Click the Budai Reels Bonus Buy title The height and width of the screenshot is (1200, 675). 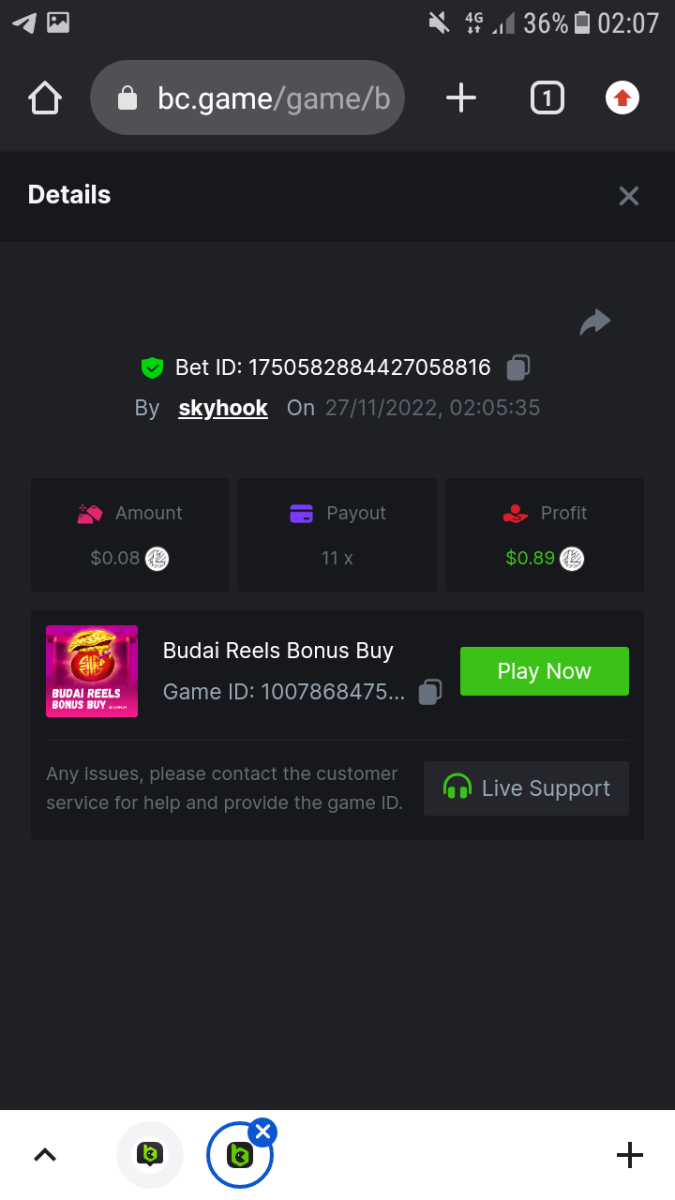pos(278,651)
